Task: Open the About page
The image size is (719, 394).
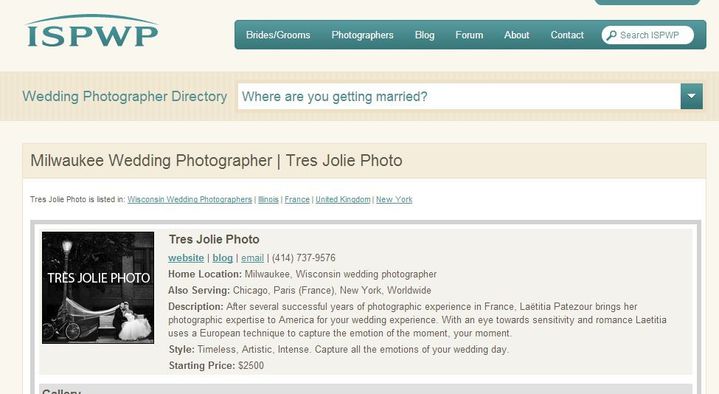Action: pyautogui.click(x=516, y=35)
